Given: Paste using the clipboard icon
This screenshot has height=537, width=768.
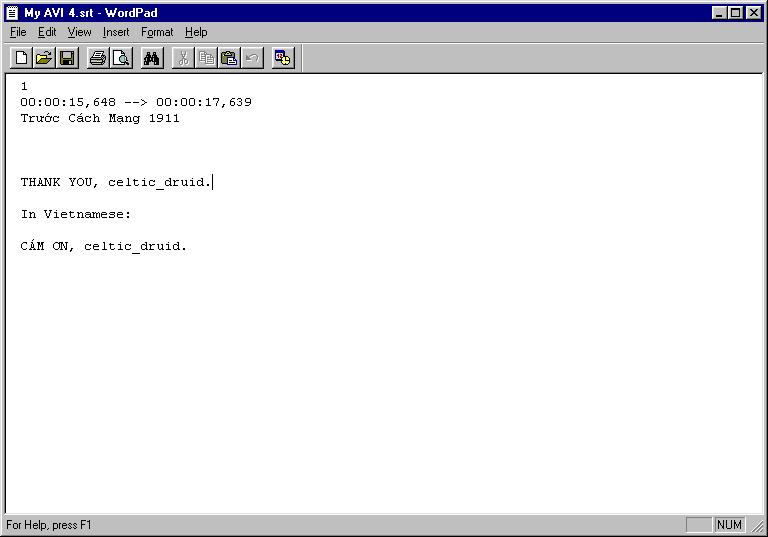Looking at the screenshot, I should click(x=229, y=58).
